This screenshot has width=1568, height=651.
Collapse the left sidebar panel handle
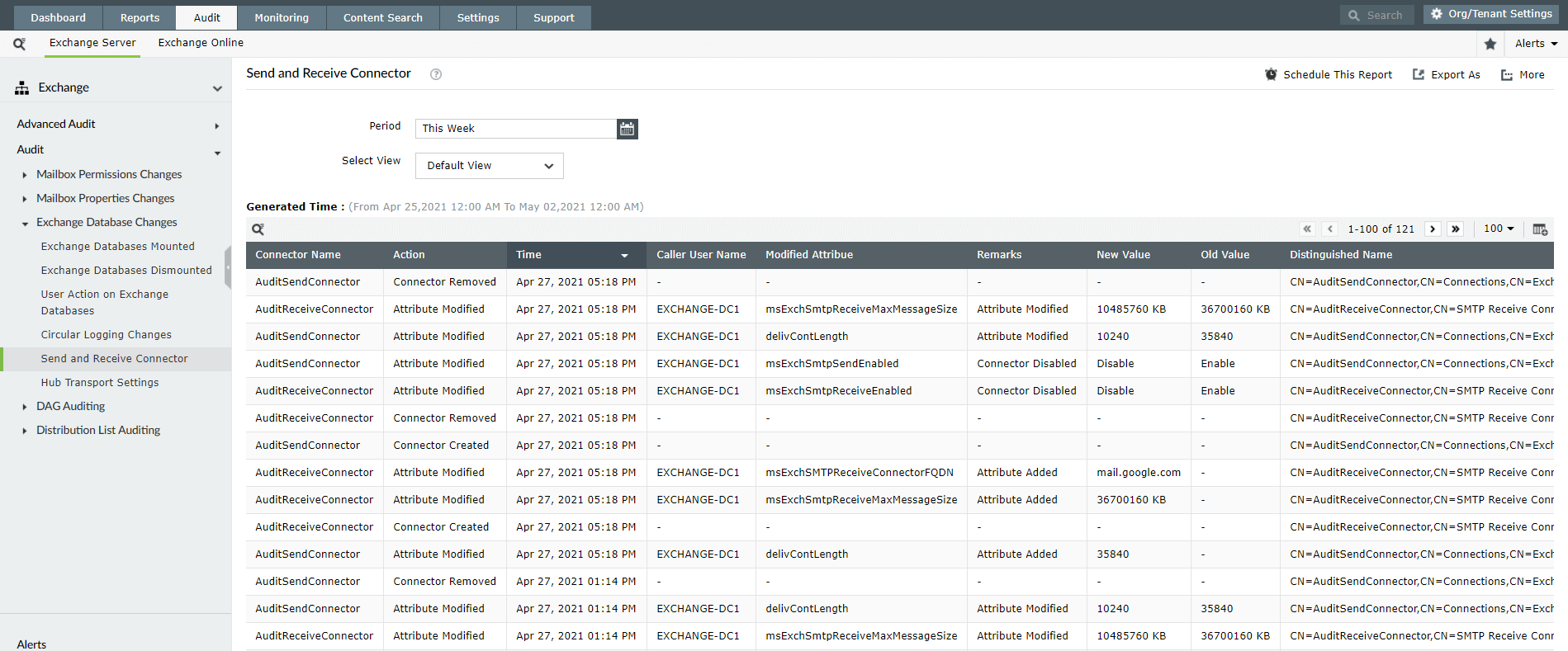228,267
